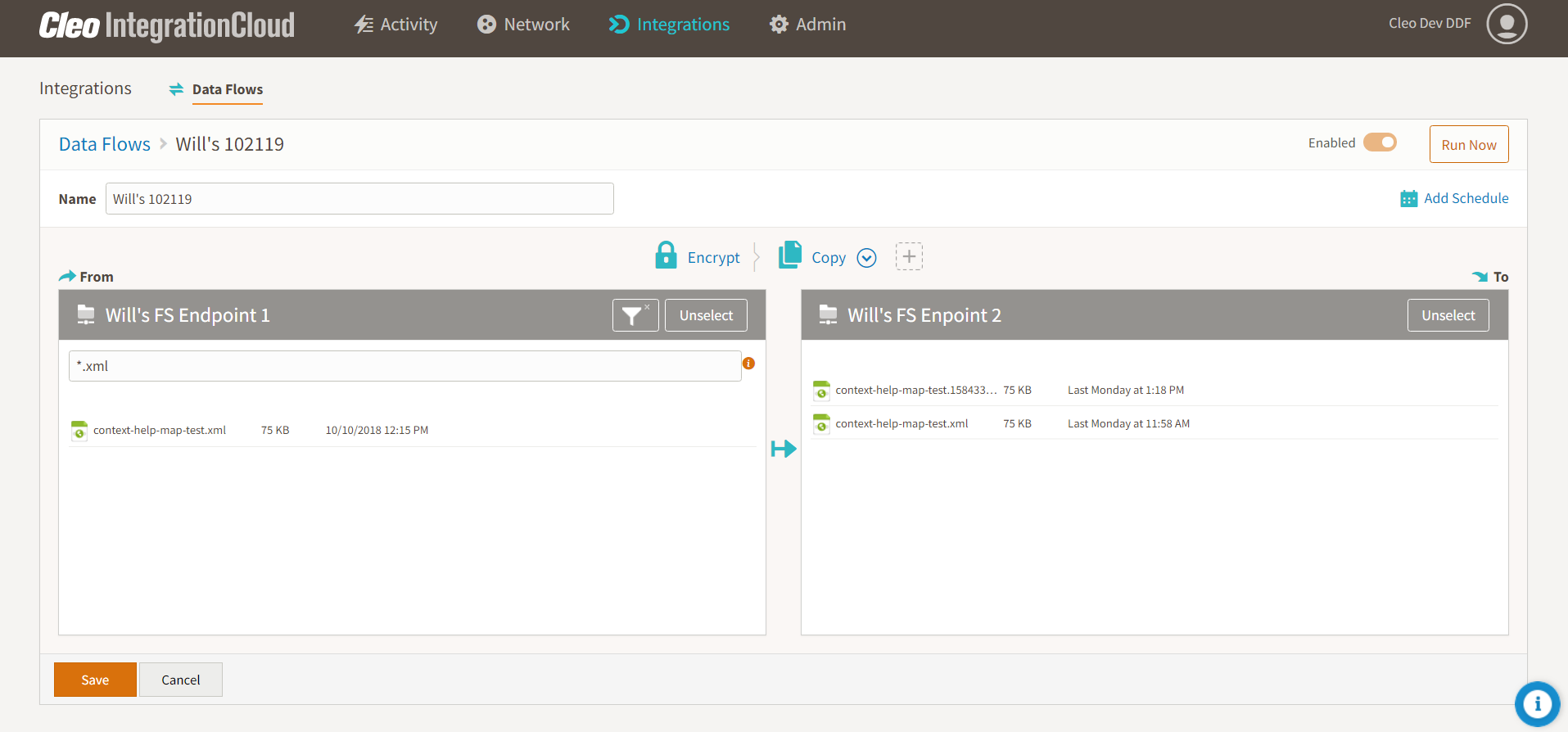Click the user profile avatar icon
The image size is (1568, 732).
click(1507, 24)
